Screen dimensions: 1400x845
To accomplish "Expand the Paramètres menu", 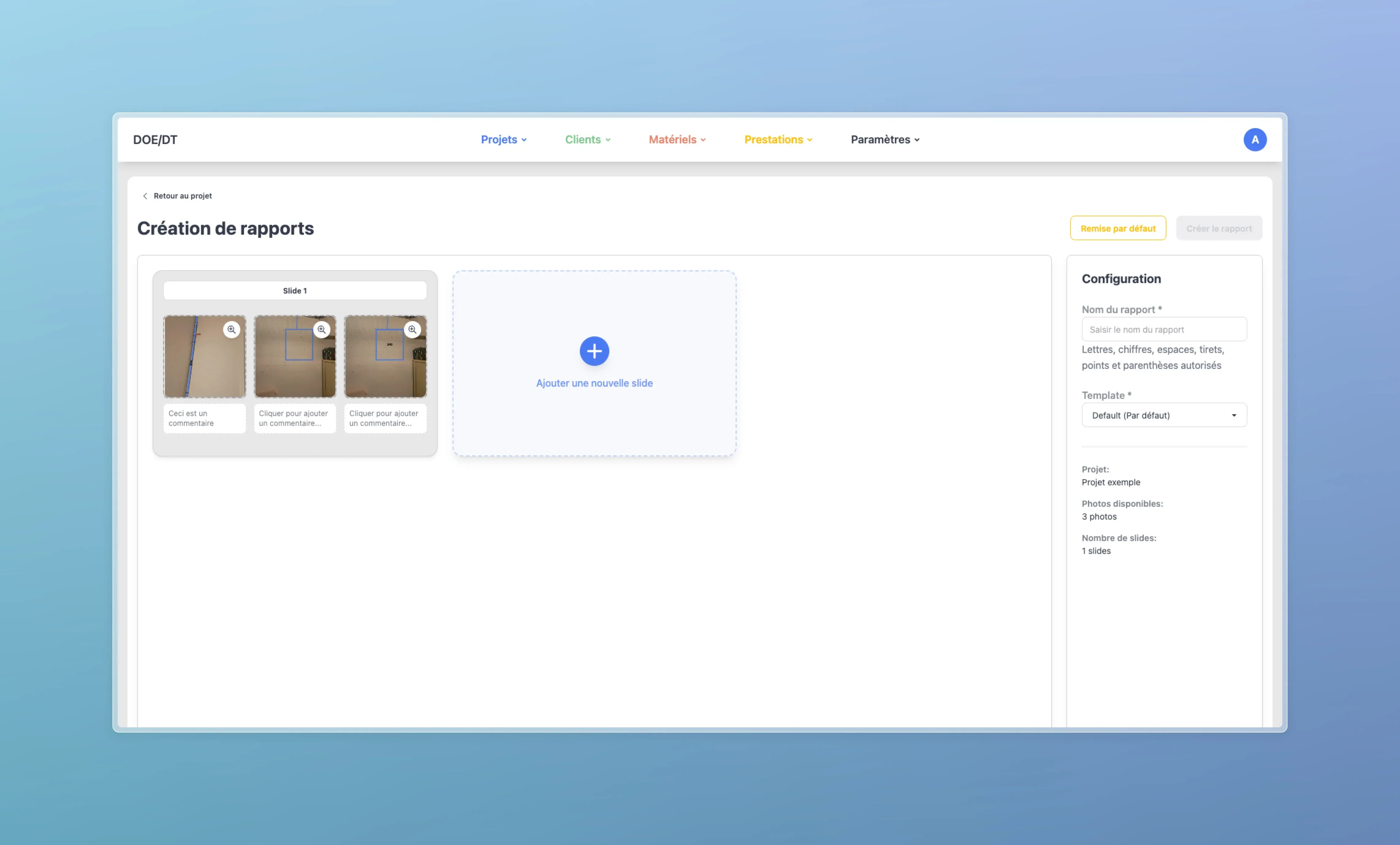I will (885, 140).
